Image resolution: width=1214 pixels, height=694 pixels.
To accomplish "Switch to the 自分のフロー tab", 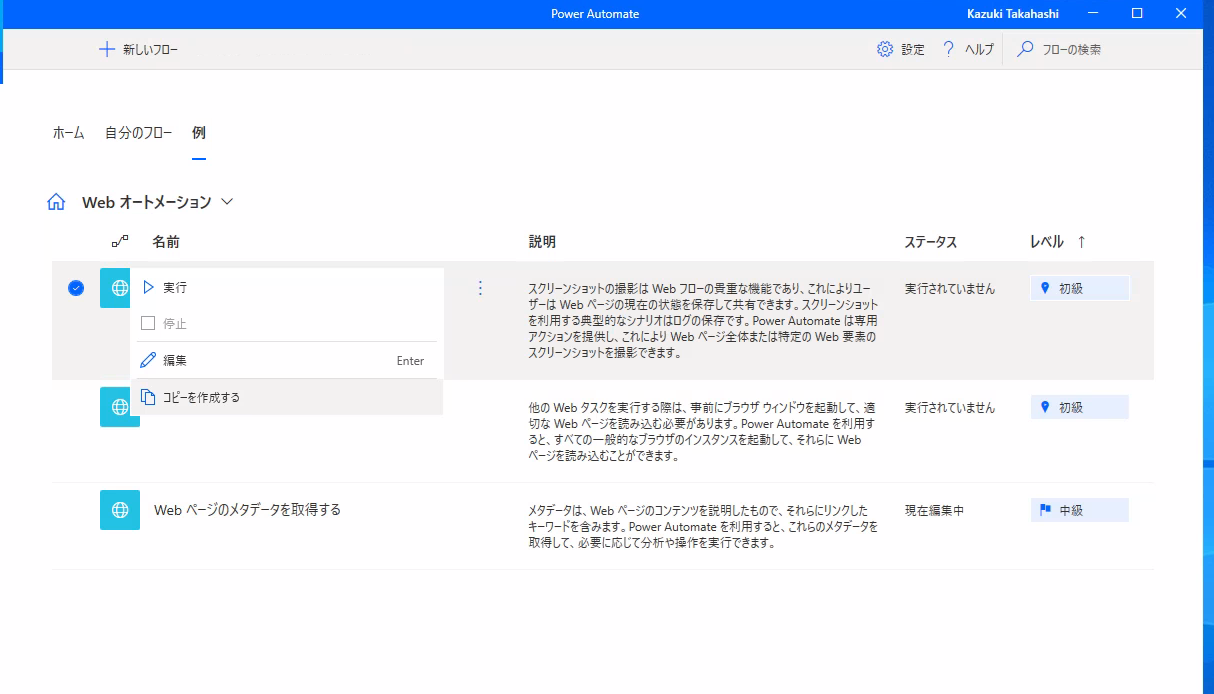I will click(x=137, y=131).
